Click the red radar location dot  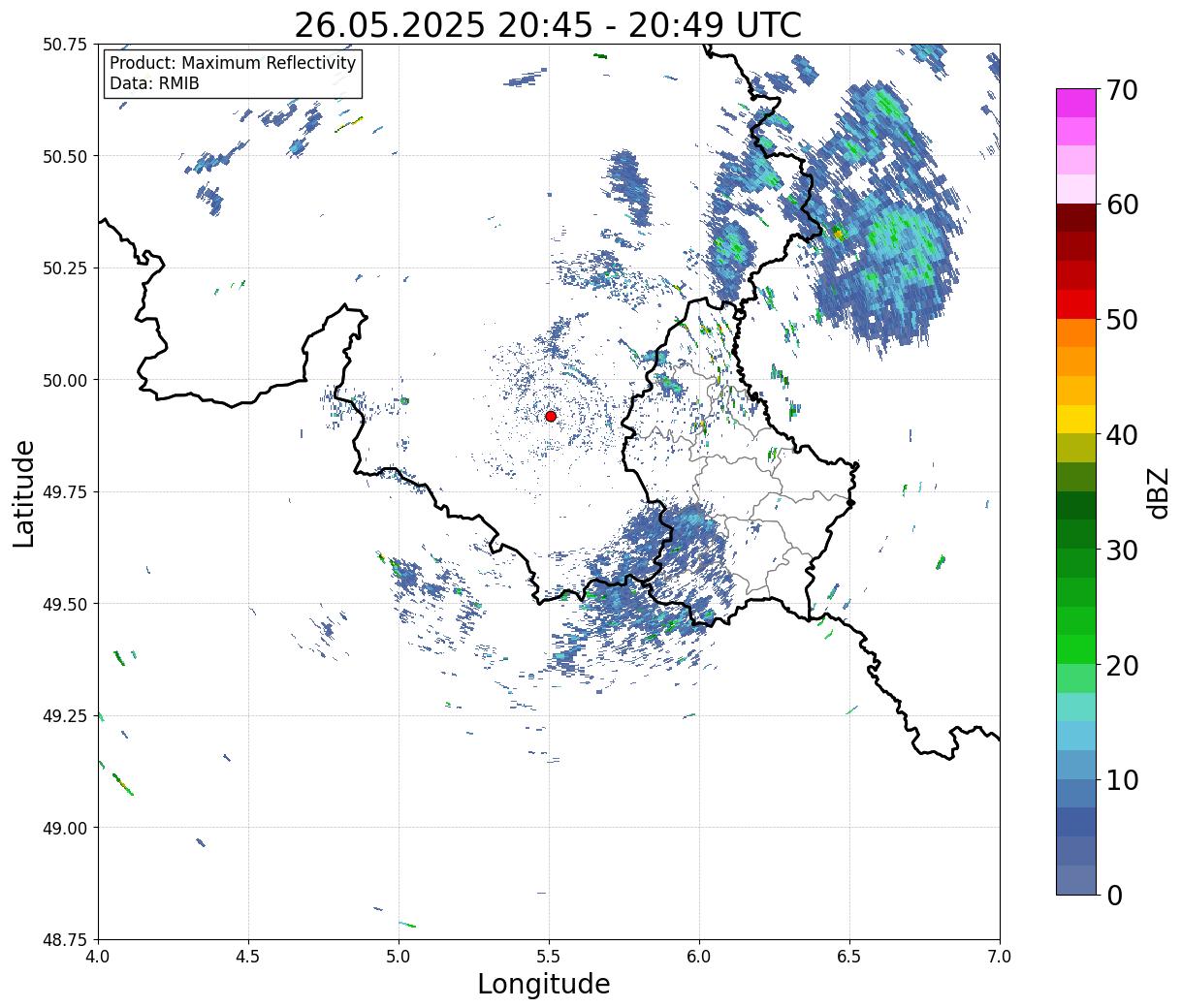[551, 416]
